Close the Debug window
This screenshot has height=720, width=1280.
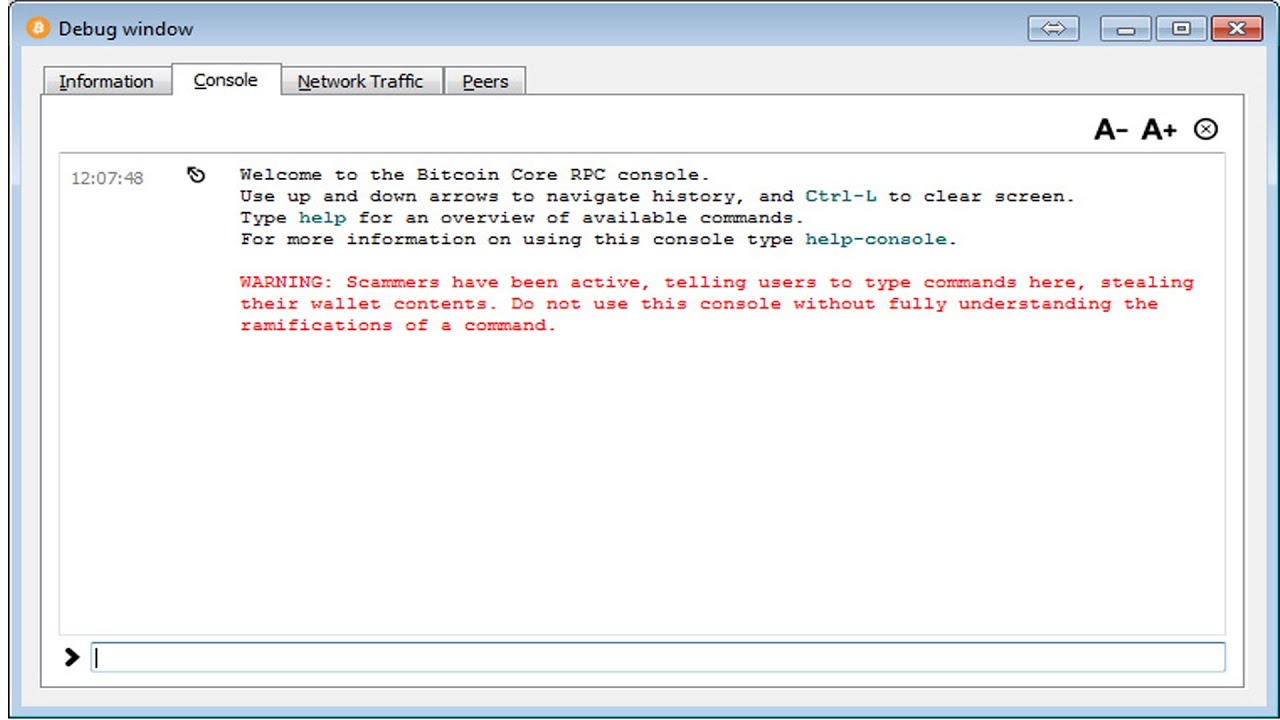[x=1237, y=28]
